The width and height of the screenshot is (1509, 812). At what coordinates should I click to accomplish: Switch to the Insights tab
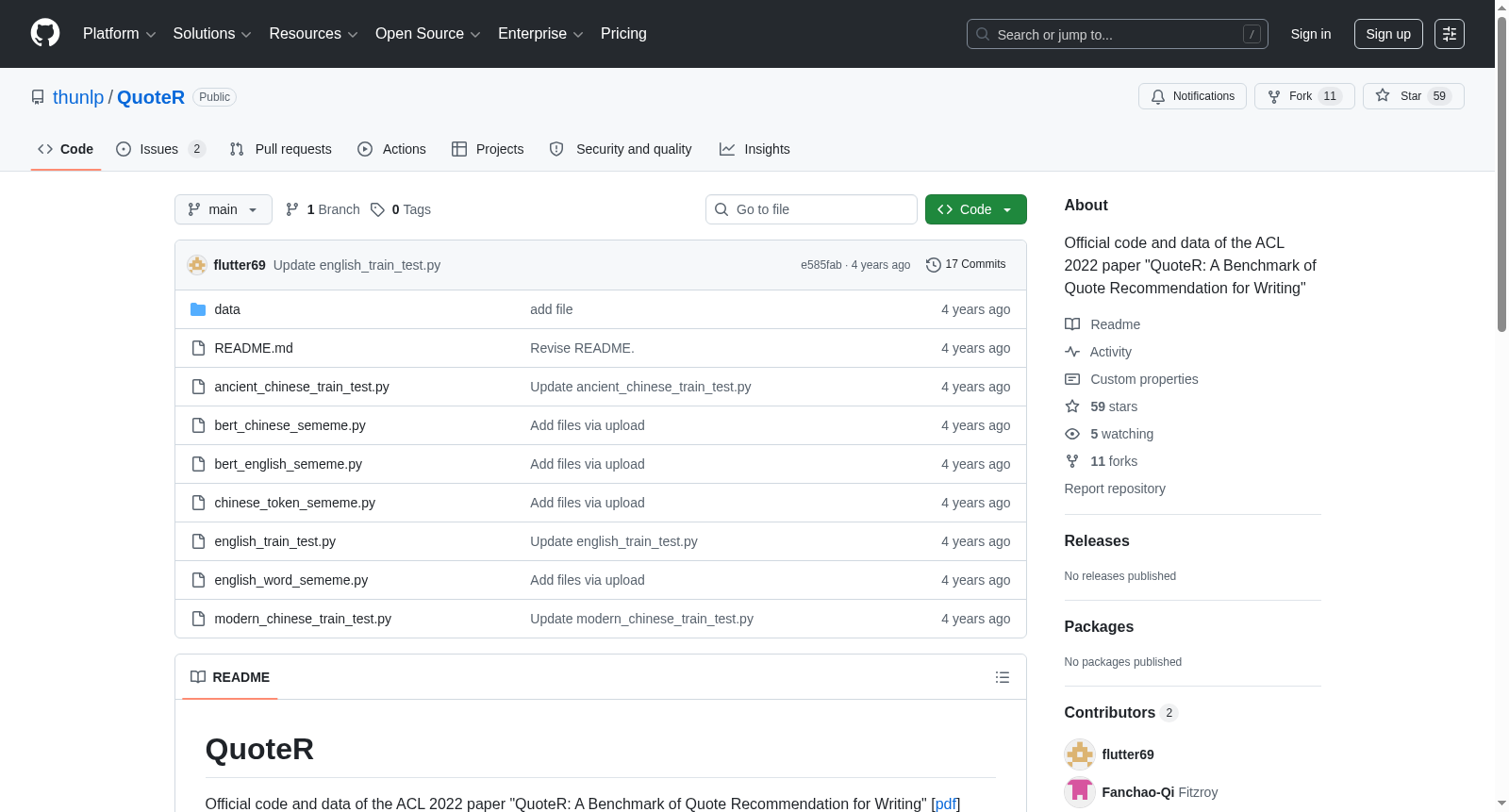coord(754,149)
